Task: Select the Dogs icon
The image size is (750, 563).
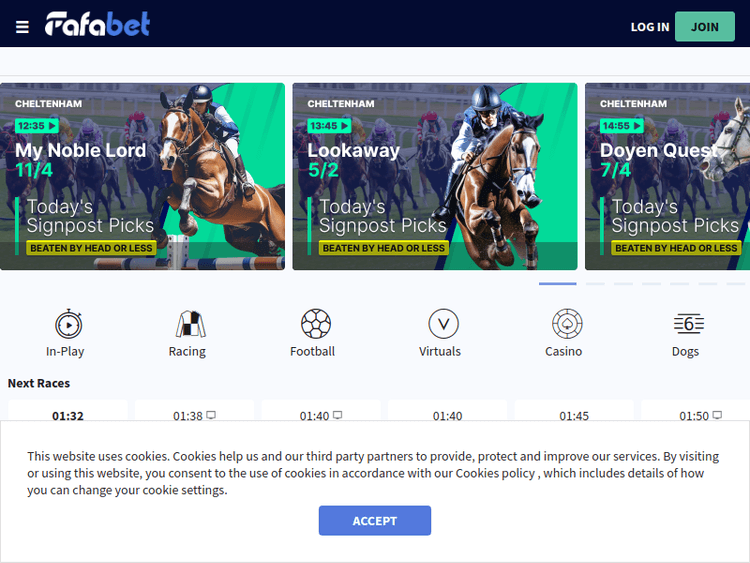Action: point(689,324)
